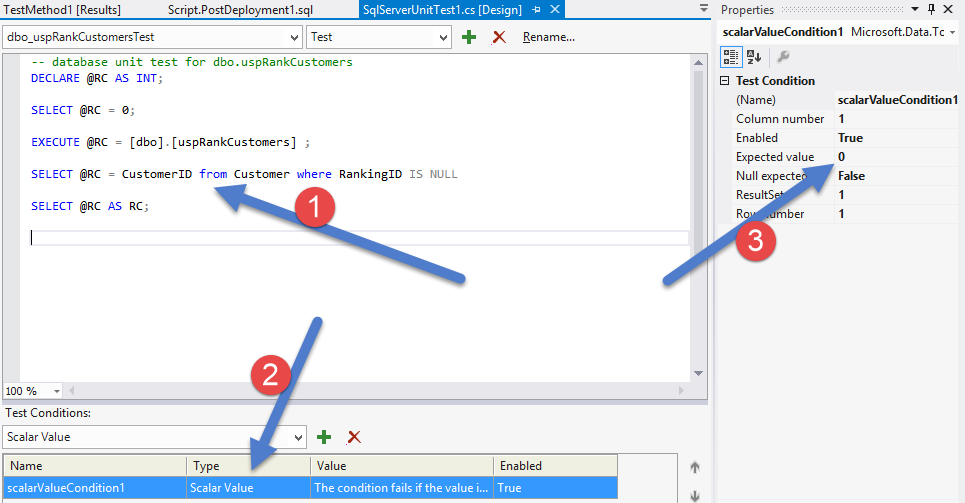Screen dimensions: 965x503
Task: Select the Row number property value
Action: point(897,214)
